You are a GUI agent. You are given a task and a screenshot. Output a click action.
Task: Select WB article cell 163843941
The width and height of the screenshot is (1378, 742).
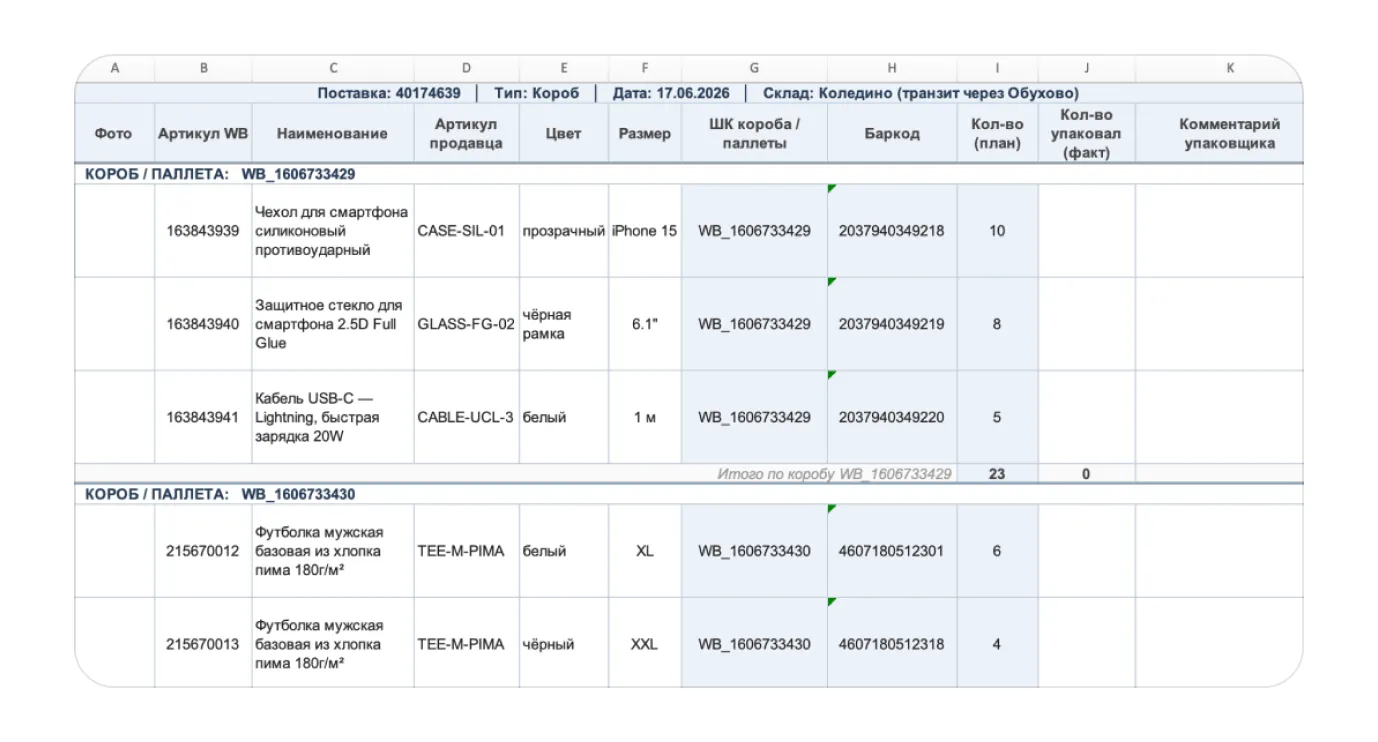pos(204,417)
